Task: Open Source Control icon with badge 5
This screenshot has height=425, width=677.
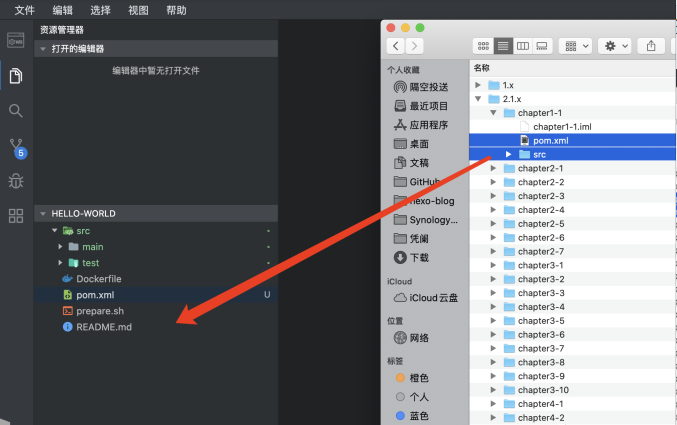Action: [x=17, y=149]
